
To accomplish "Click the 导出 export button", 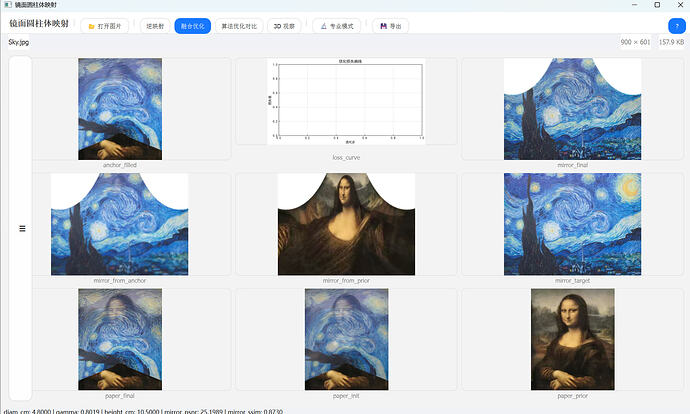I will click(390, 26).
